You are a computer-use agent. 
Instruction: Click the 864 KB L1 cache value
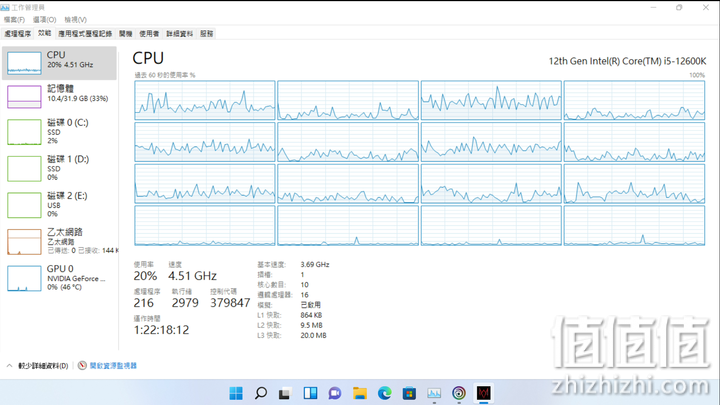coord(311,315)
